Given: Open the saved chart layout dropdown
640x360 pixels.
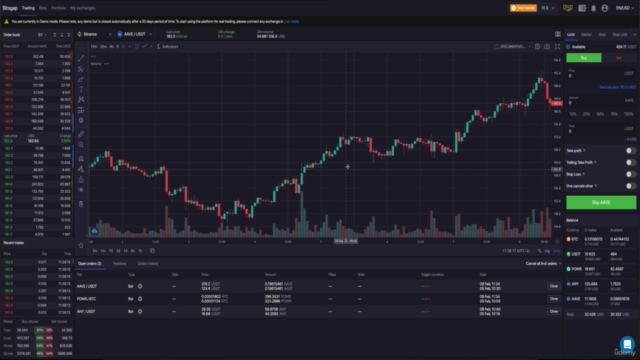Looking at the screenshot, I should point(530,47).
